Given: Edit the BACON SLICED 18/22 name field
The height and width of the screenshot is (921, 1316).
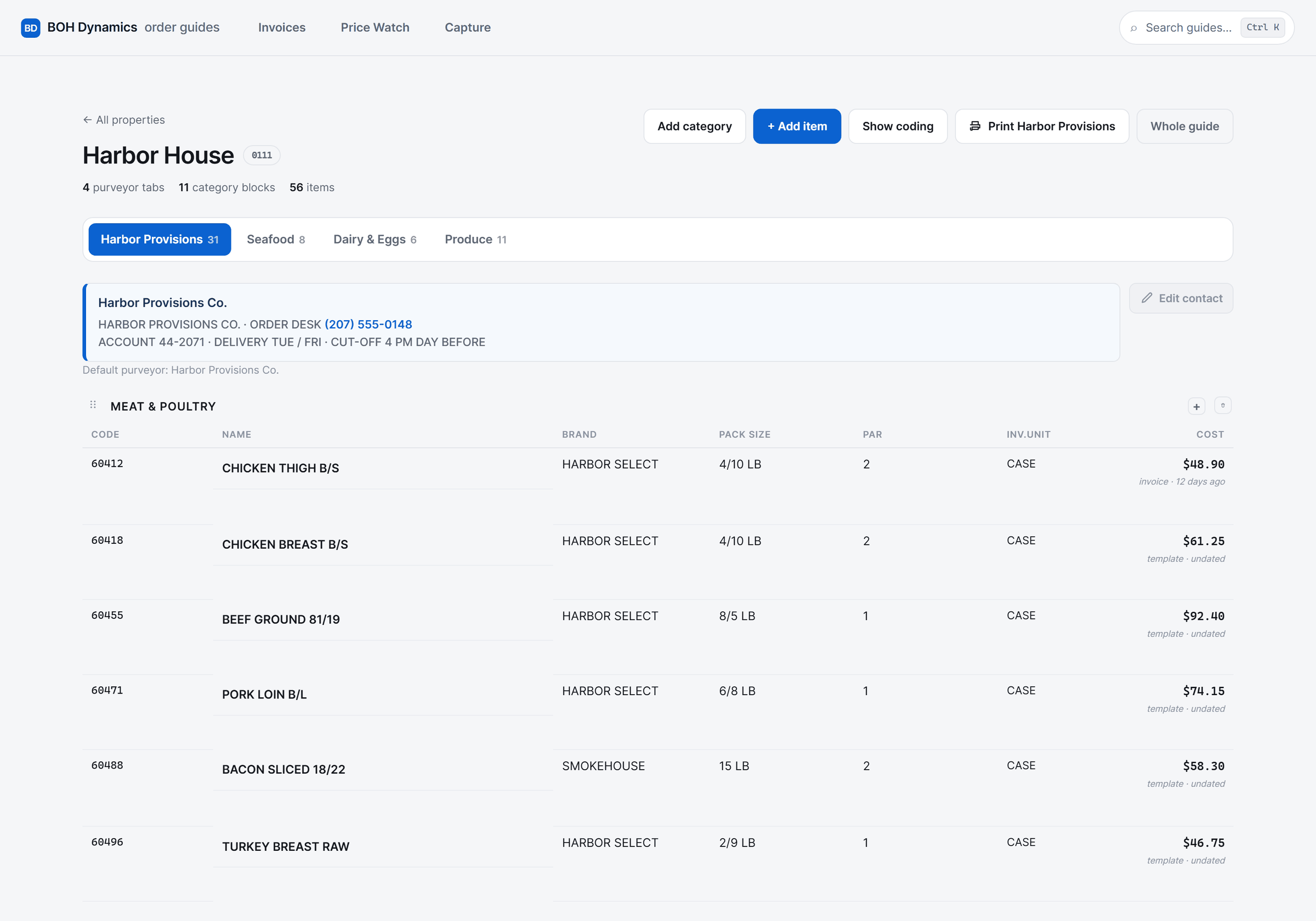Looking at the screenshot, I should point(383,770).
